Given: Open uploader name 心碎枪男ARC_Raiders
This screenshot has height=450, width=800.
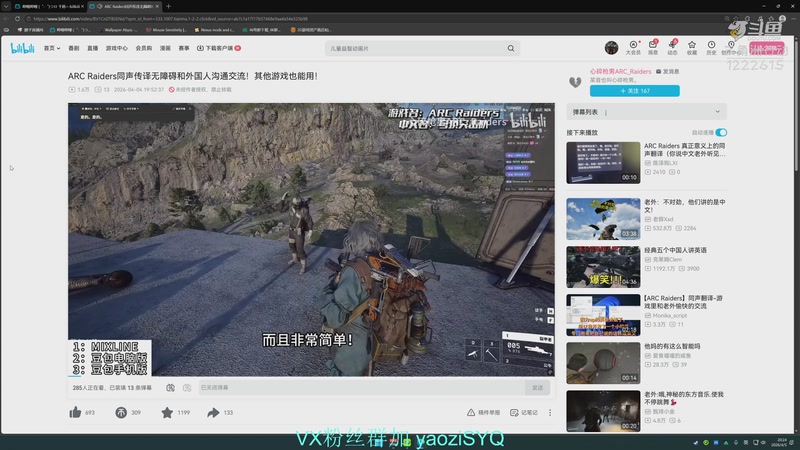Looking at the screenshot, I should (x=620, y=71).
